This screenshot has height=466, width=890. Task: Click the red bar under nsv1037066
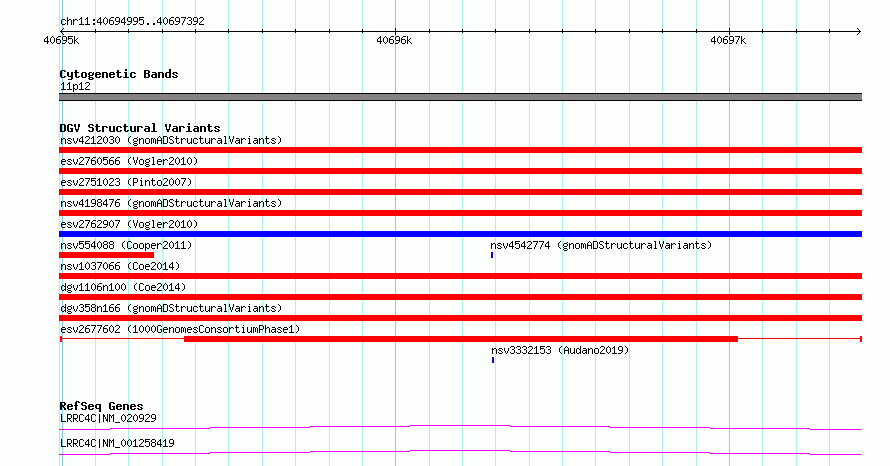pos(460,276)
